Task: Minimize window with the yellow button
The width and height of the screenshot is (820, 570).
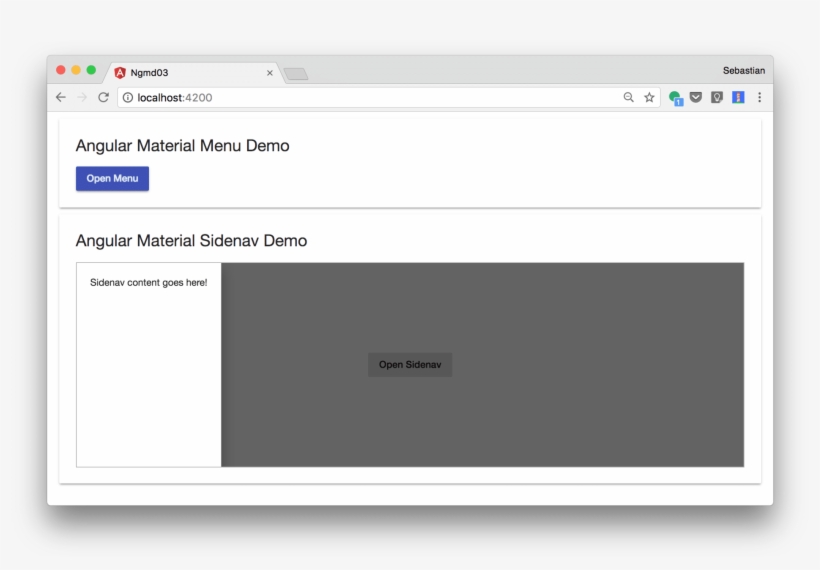Action: click(x=76, y=70)
